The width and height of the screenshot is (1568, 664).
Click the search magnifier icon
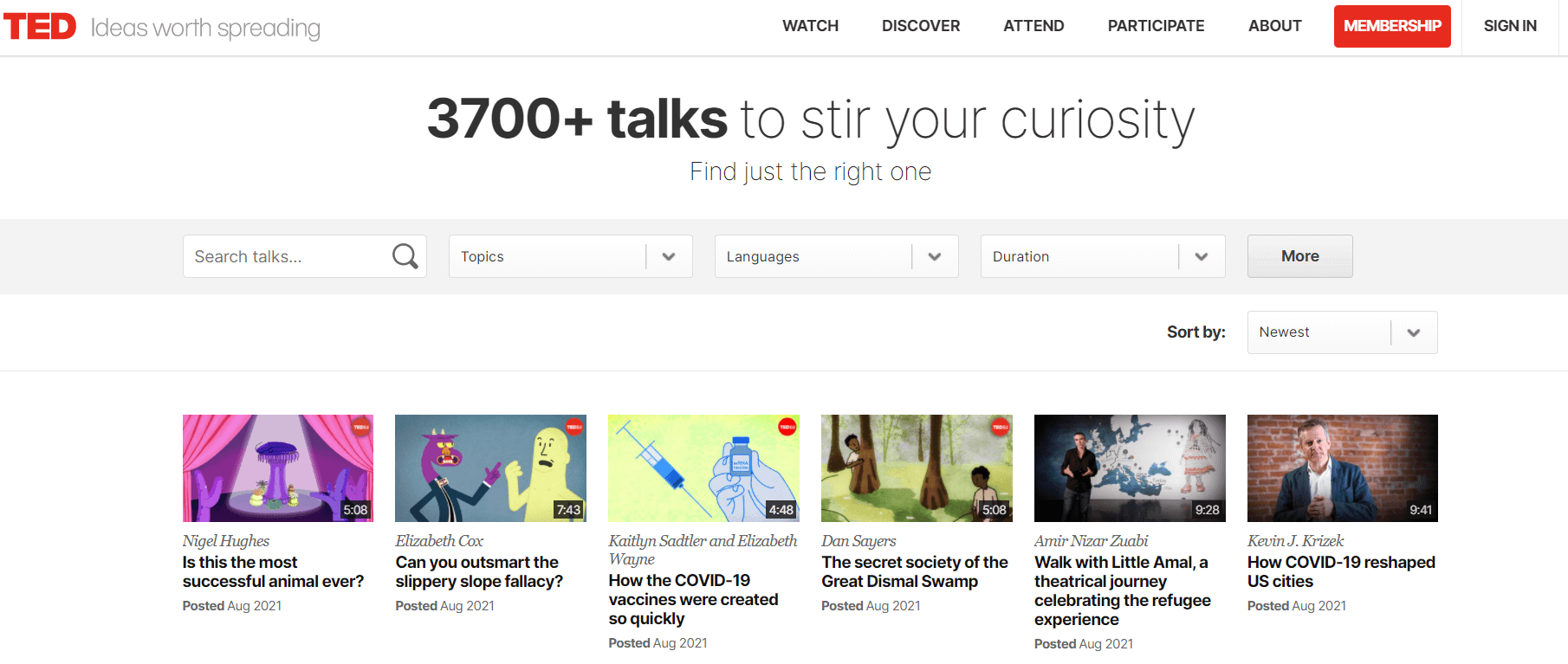[405, 256]
